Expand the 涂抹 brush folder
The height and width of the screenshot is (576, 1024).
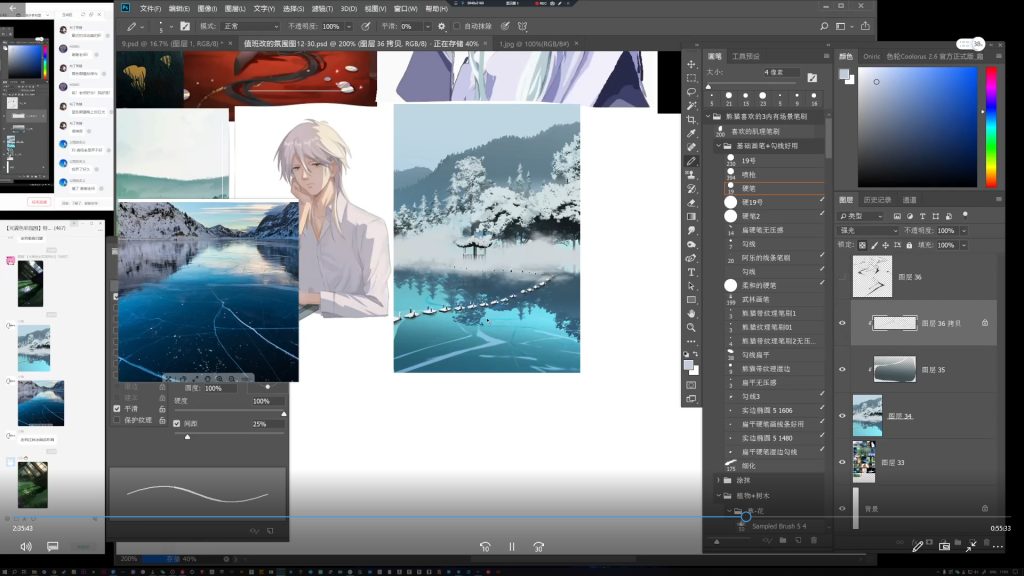[x=718, y=480]
